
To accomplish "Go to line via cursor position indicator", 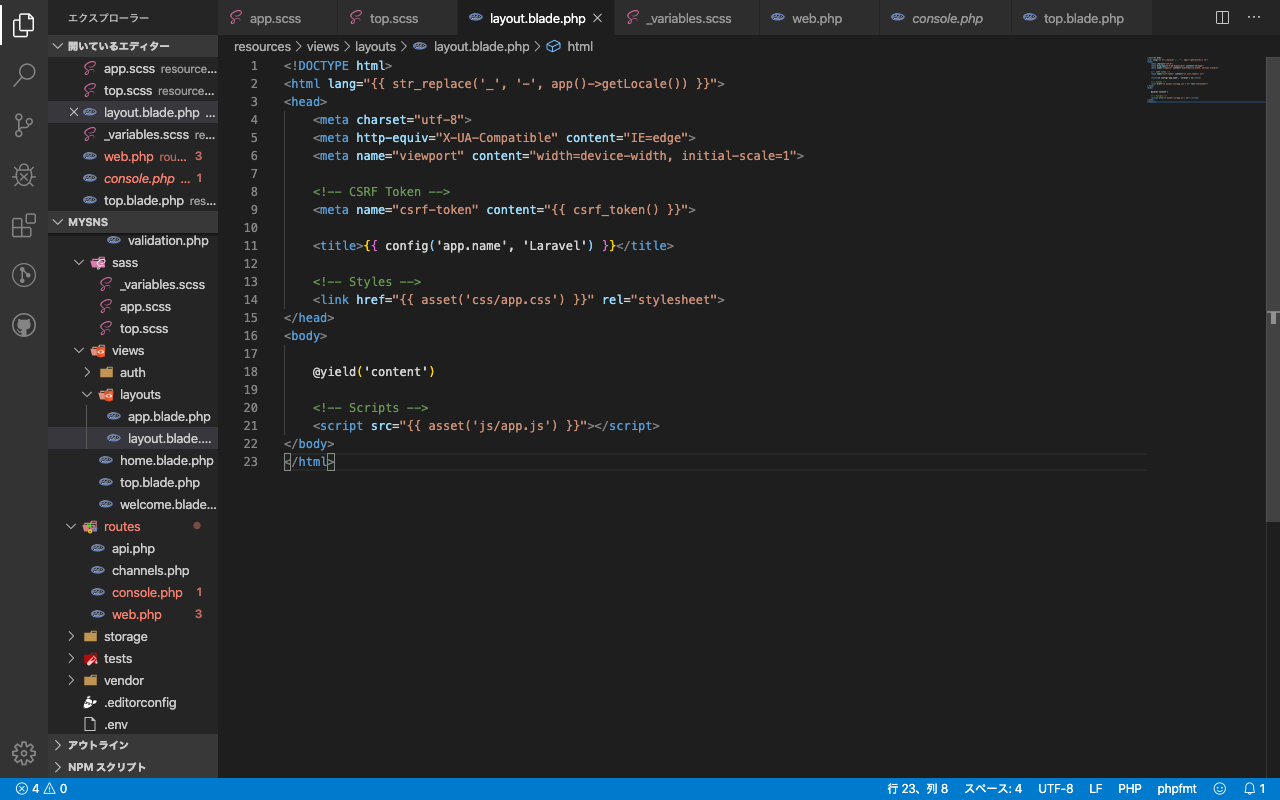I will (x=918, y=789).
